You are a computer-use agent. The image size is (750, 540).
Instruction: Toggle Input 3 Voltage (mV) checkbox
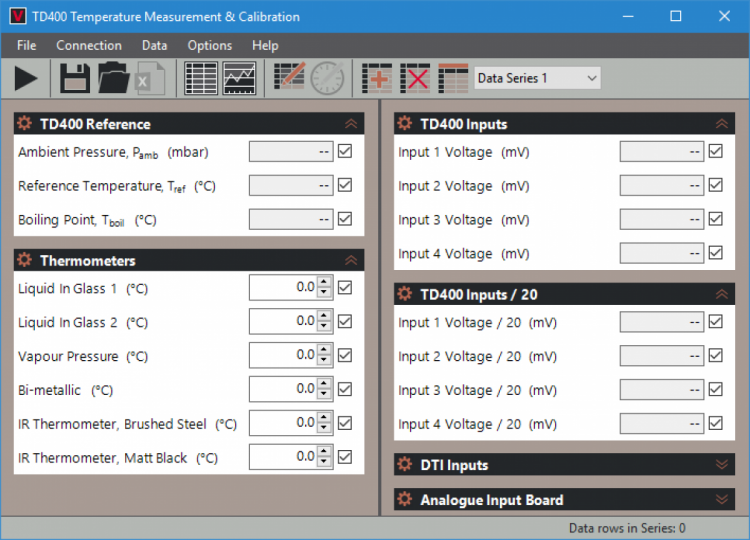pos(716,219)
